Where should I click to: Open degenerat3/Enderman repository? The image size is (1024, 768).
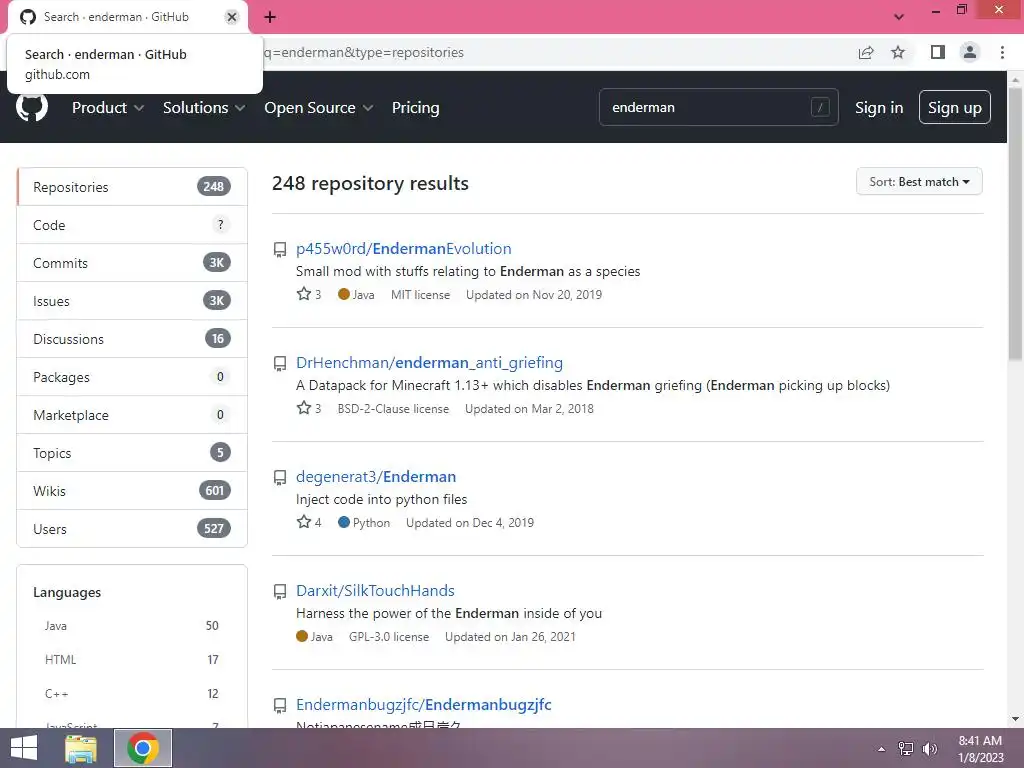[376, 477]
